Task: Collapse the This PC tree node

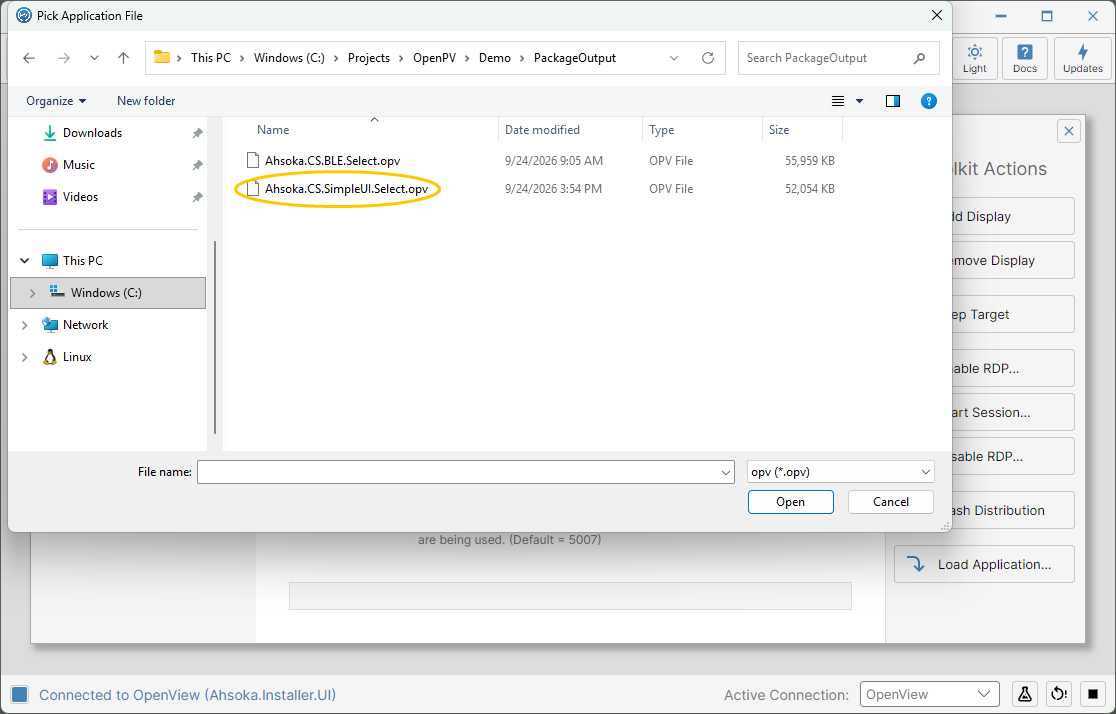Action: (x=24, y=261)
